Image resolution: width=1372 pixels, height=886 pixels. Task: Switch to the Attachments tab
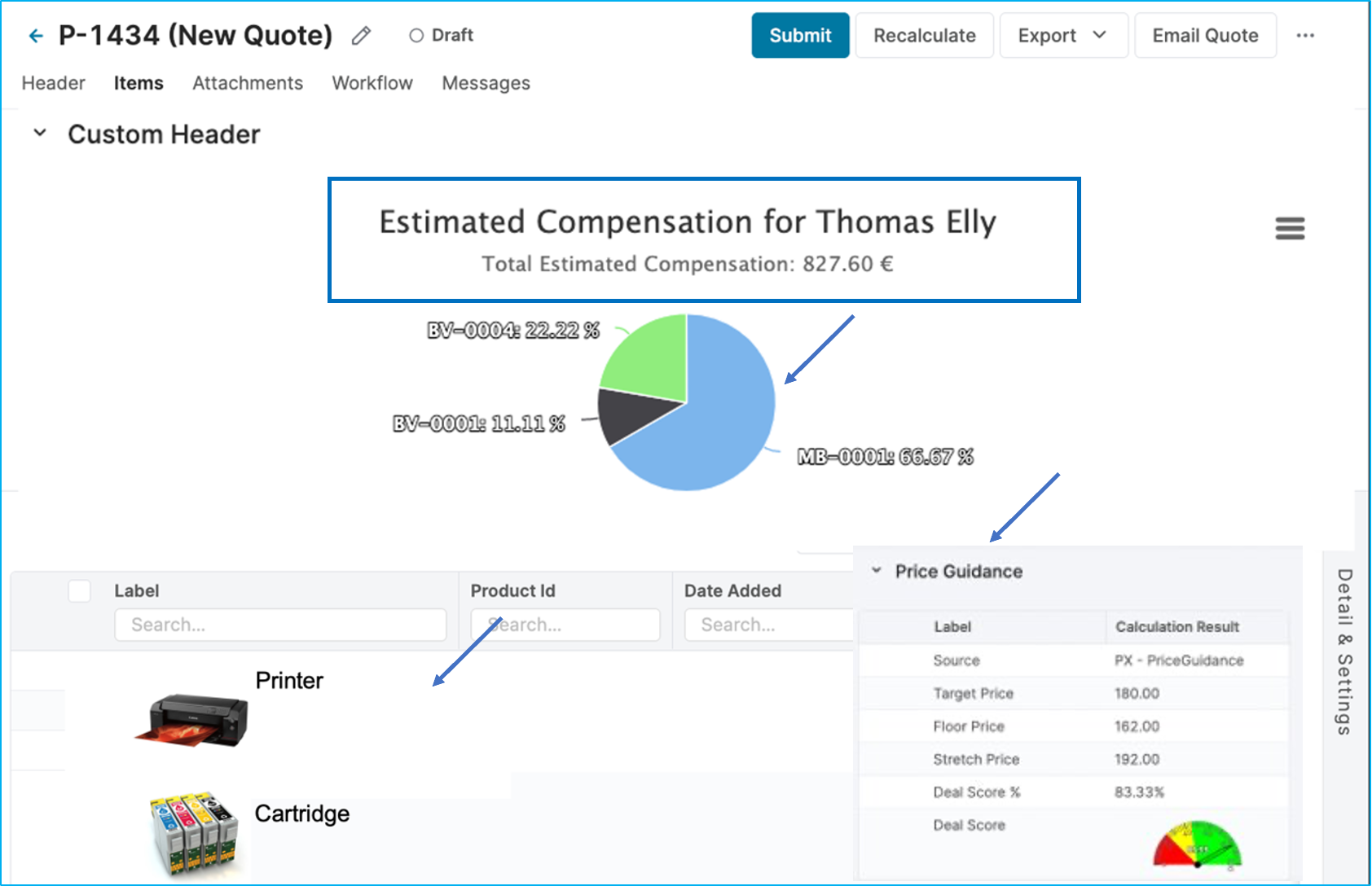click(x=248, y=83)
